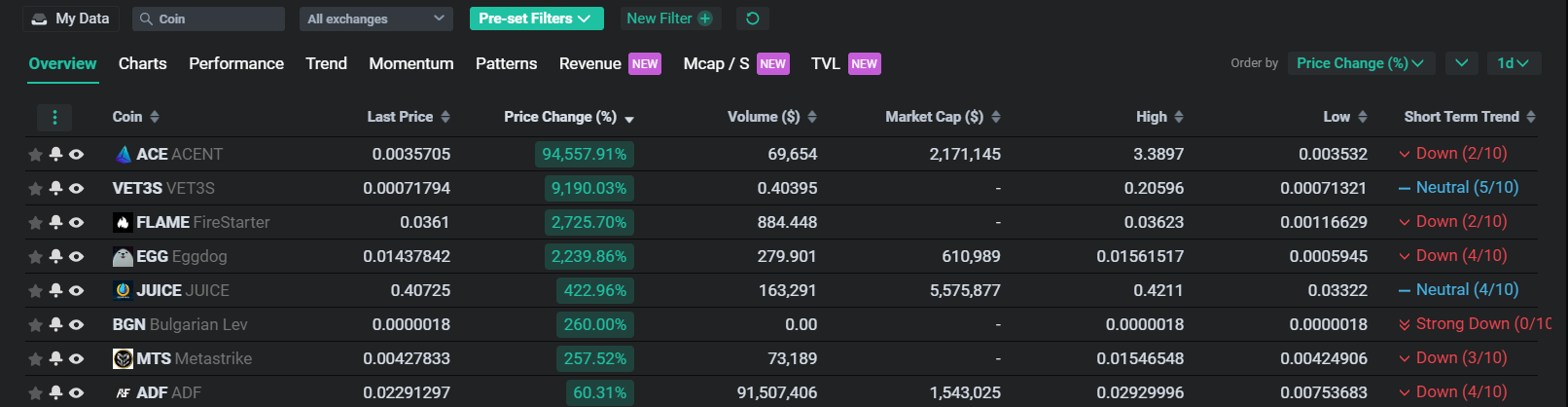Click the bell icon on JUICE row

pos(55,290)
